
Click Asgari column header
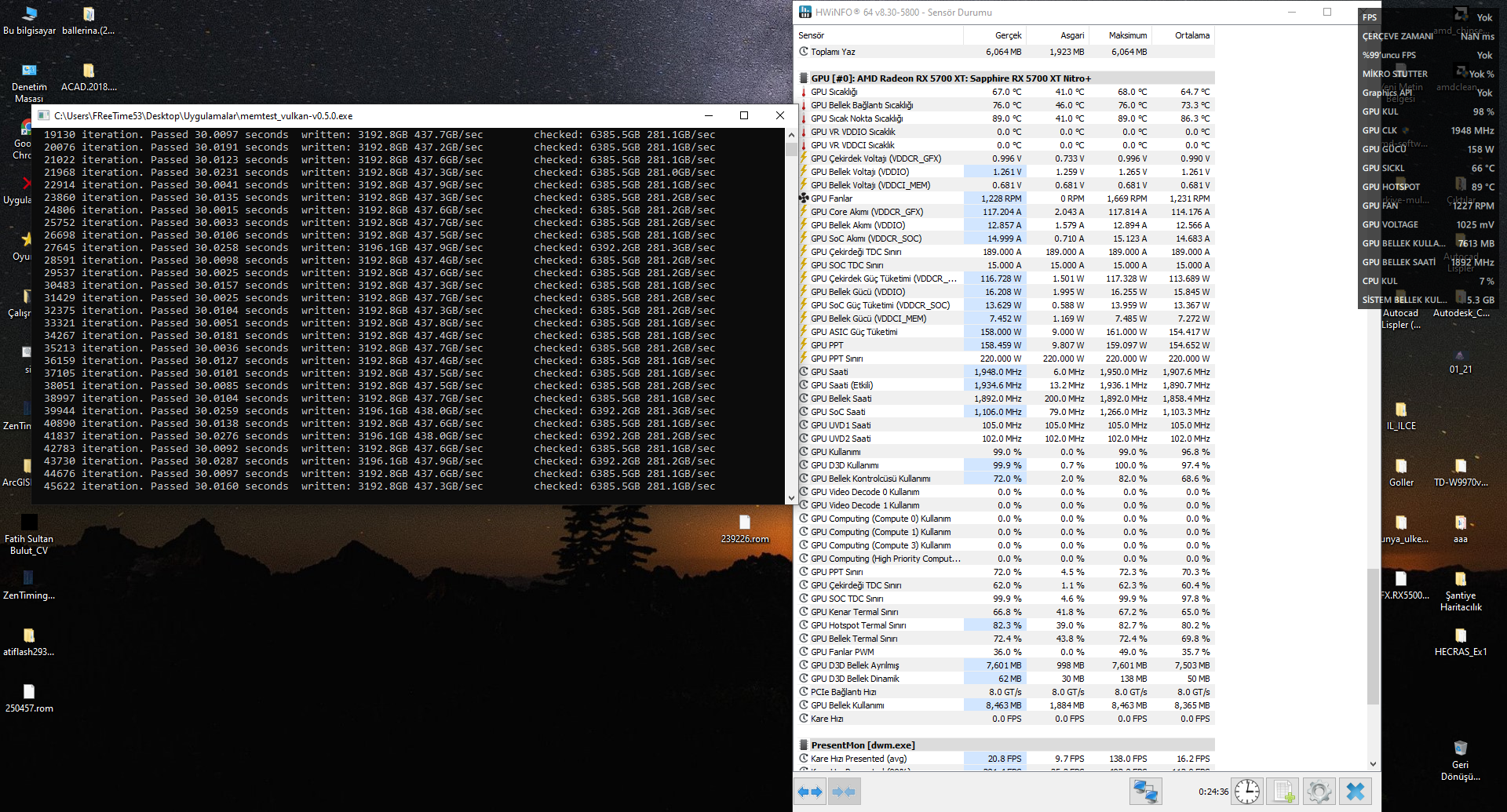click(1057, 35)
